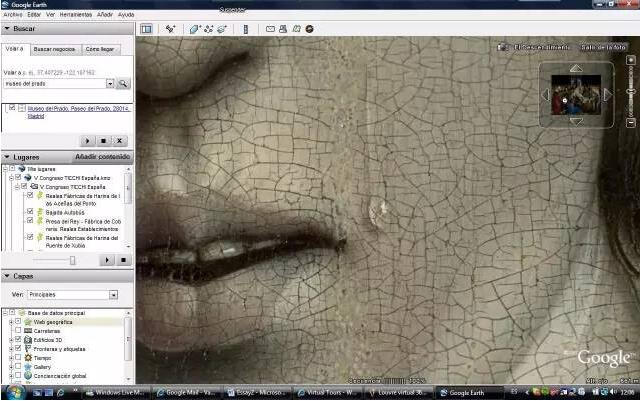
Task: Add a polygon with the toolbar icon
Action: click(194, 29)
